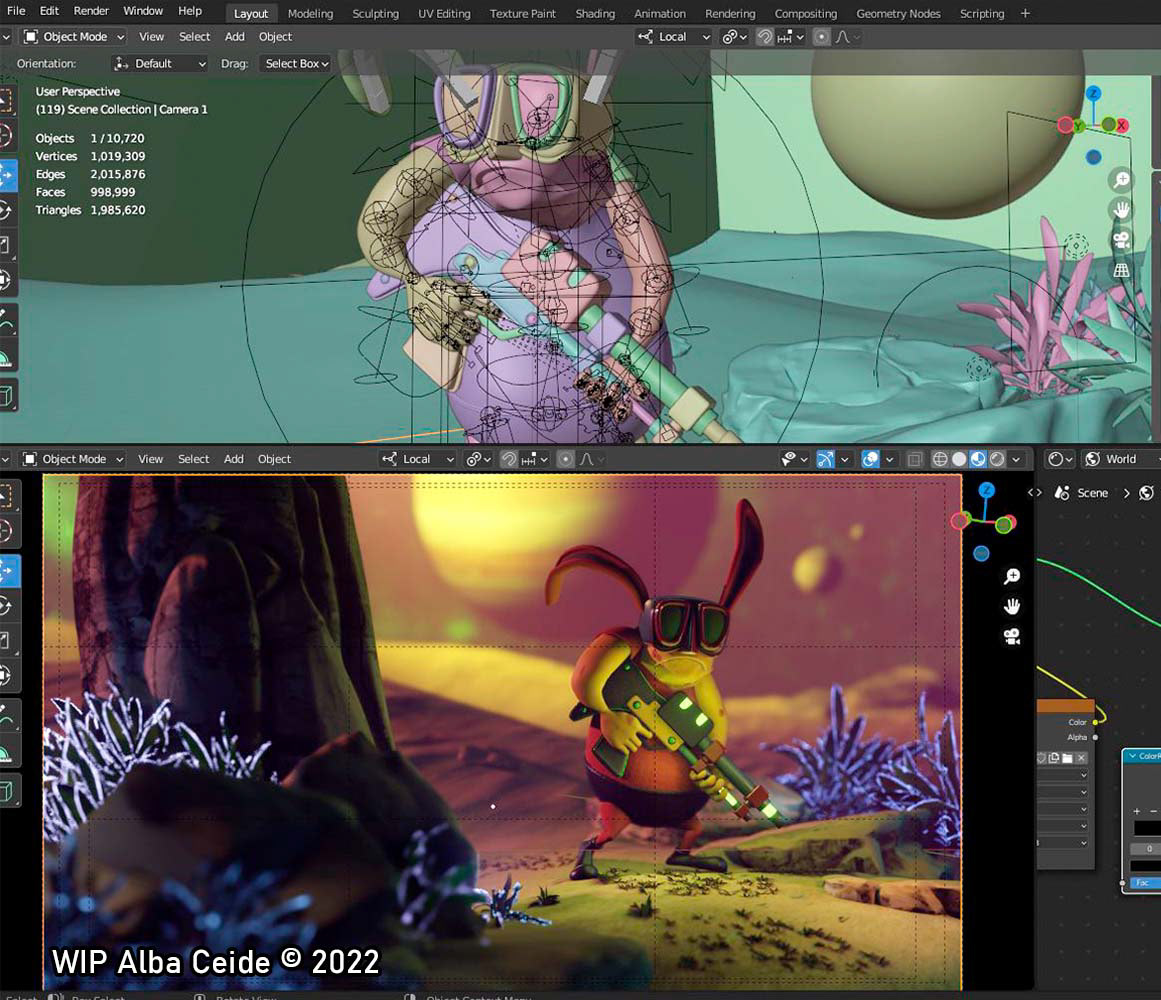Click zoom magnifier in upper viewport navigation

tap(1122, 179)
